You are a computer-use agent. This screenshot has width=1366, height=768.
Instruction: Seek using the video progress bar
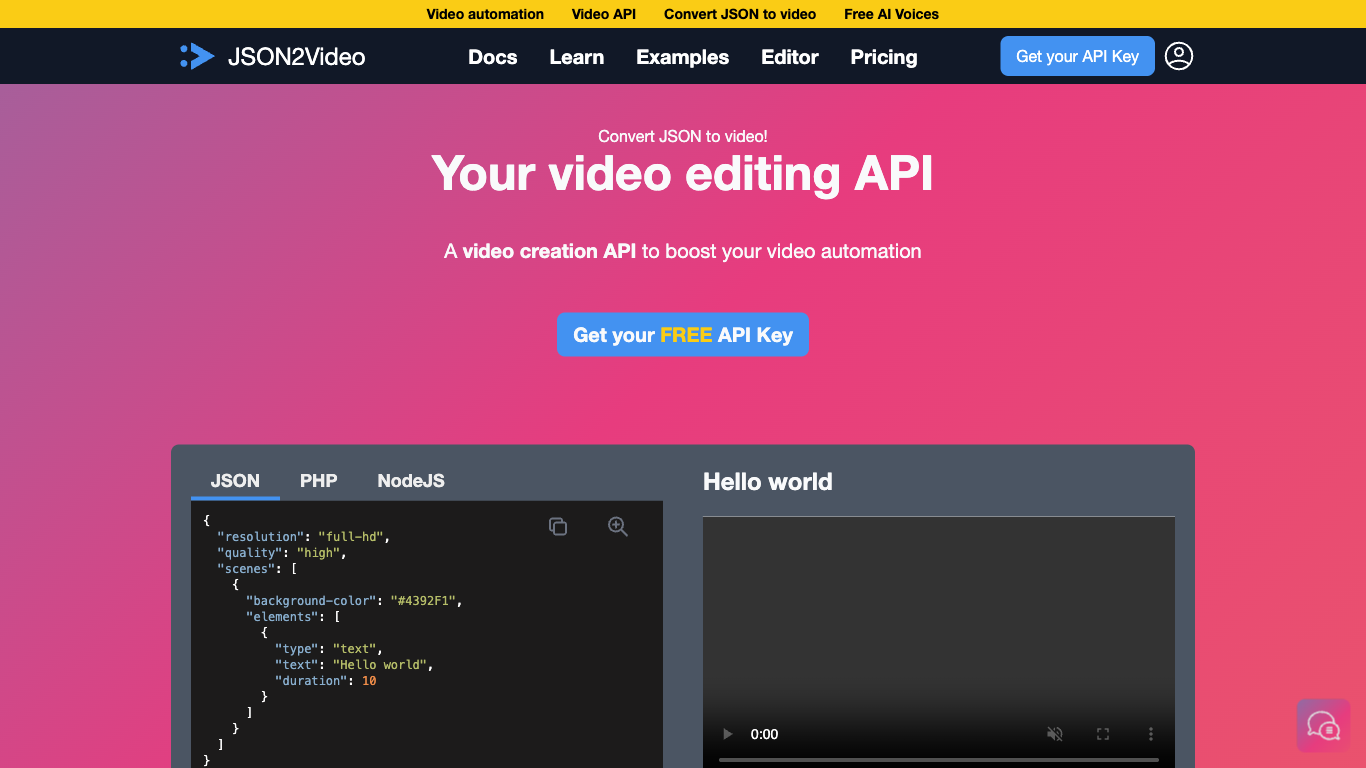coord(938,760)
